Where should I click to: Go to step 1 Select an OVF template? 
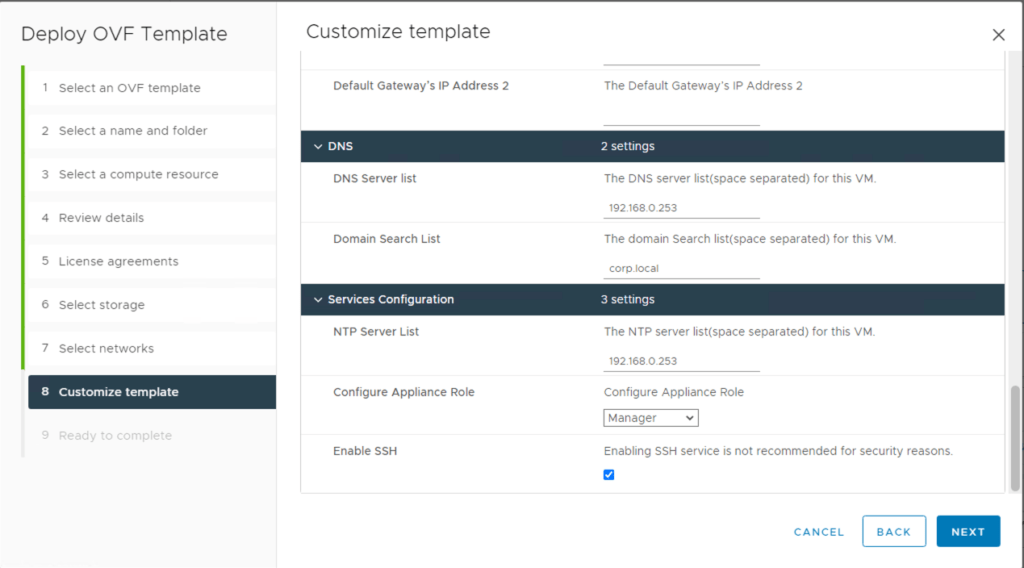(x=129, y=88)
